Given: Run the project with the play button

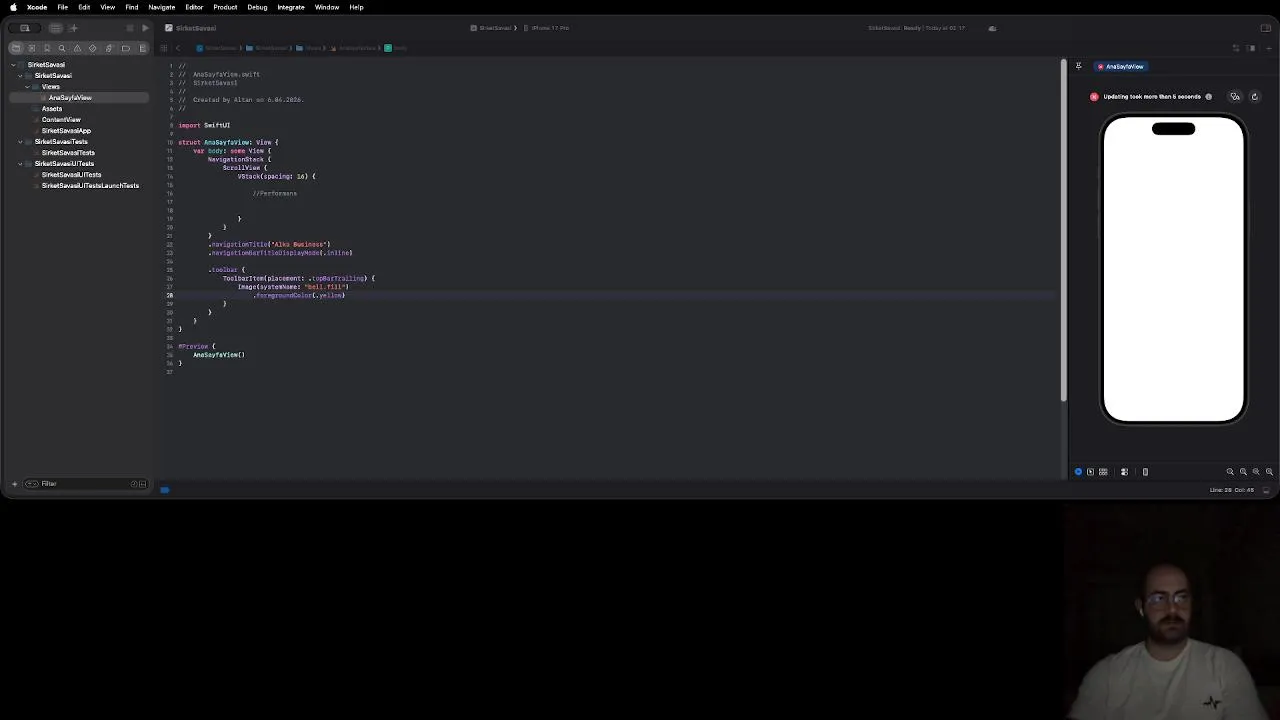Looking at the screenshot, I should 145,28.
